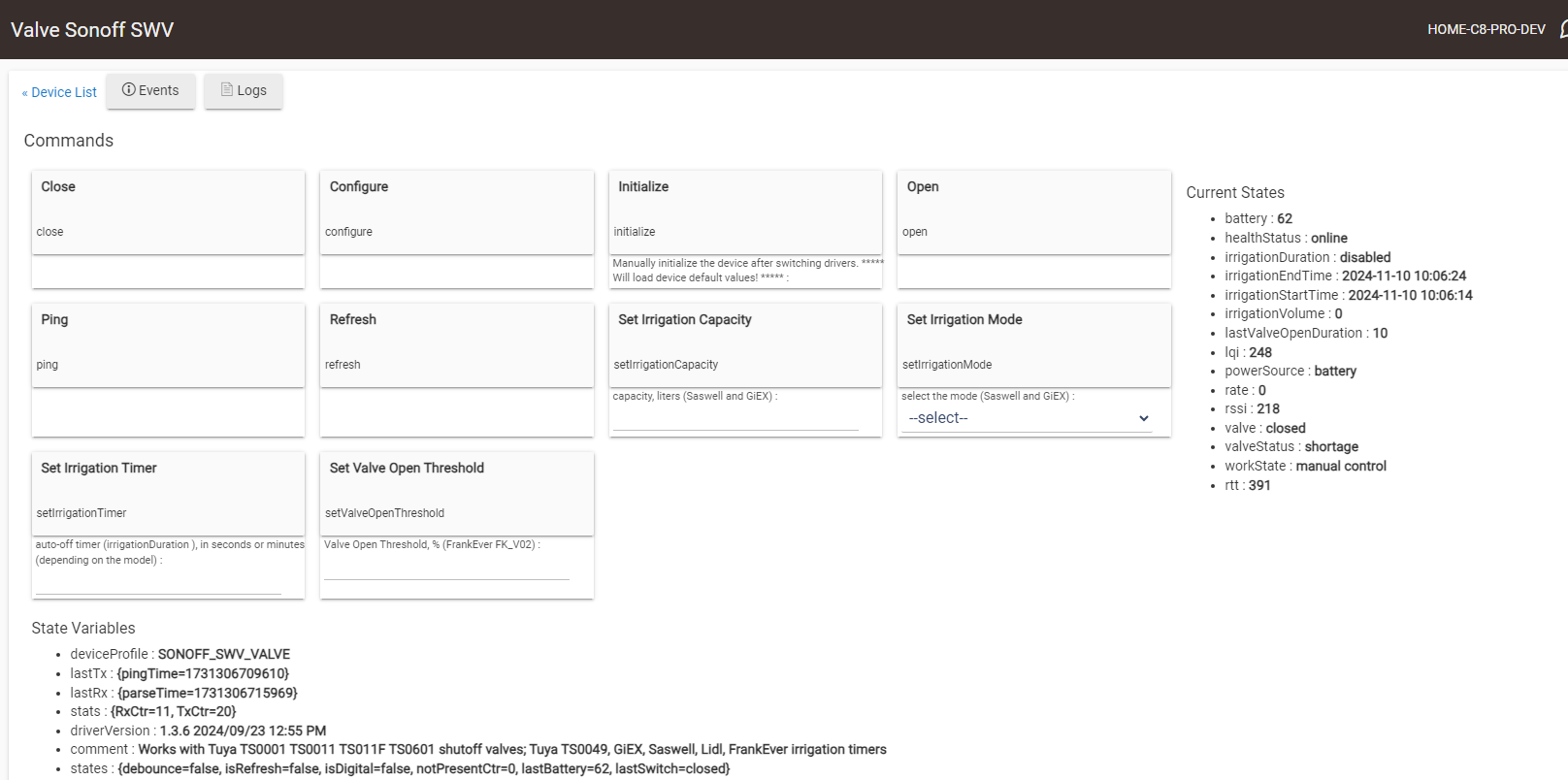Select the states debounce=false line

tap(400, 768)
